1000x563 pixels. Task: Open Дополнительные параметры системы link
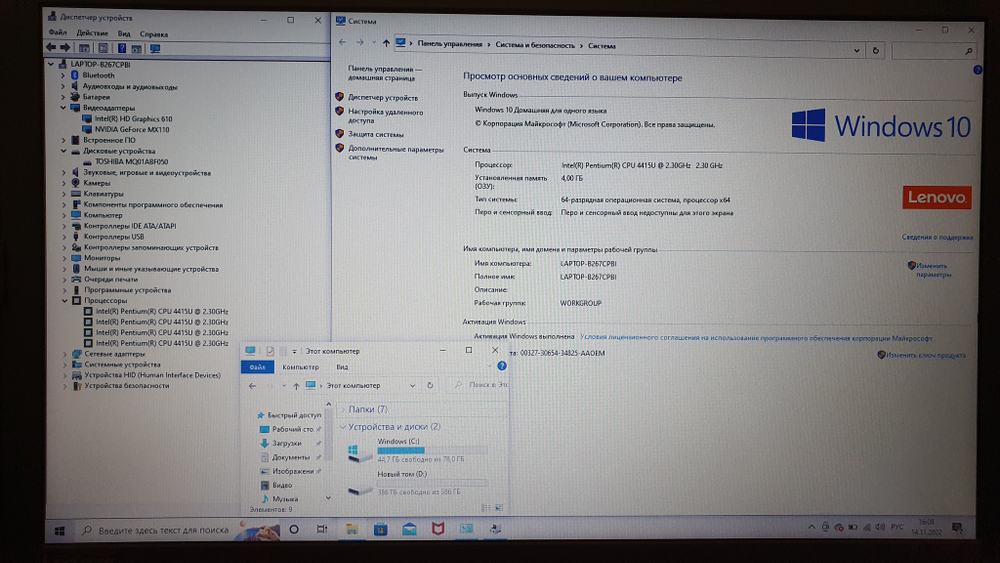pyautogui.click(x=395, y=153)
